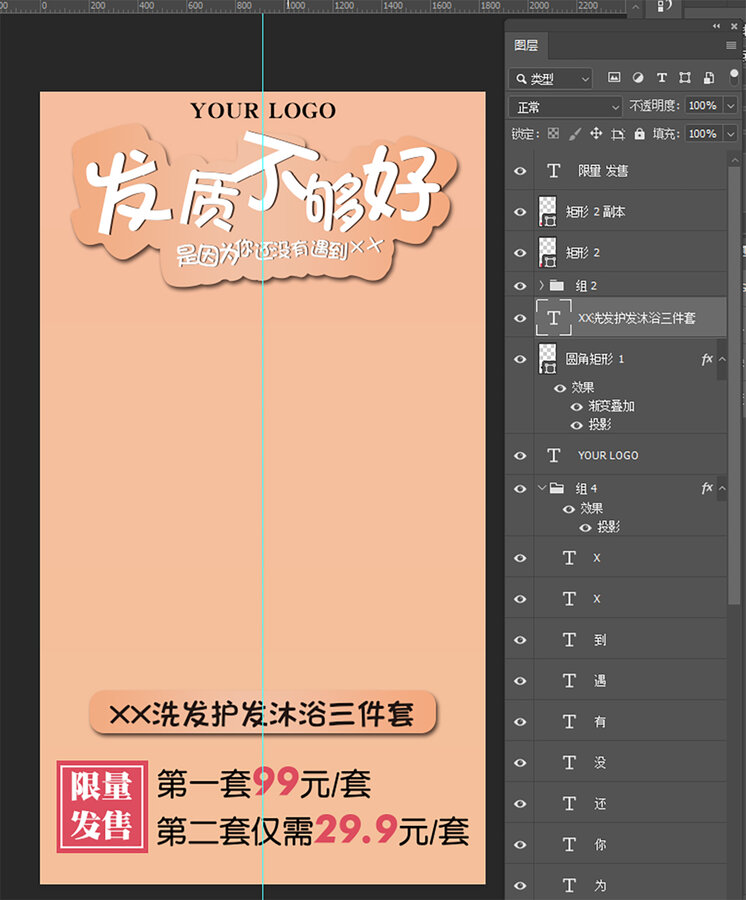Image resolution: width=746 pixels, height=900 pixels.
Task: Select the 矩形 2 layer name
Action: tap(582, 253)
